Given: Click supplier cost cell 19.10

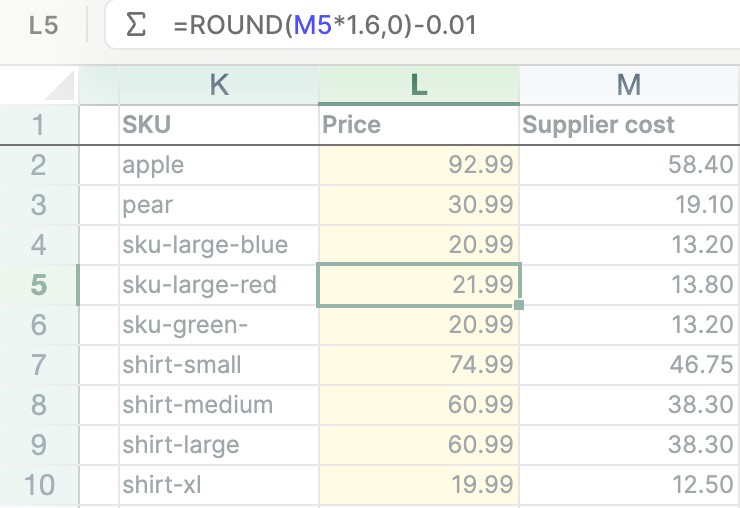Looking at the screenshot, I should [630, 205].
